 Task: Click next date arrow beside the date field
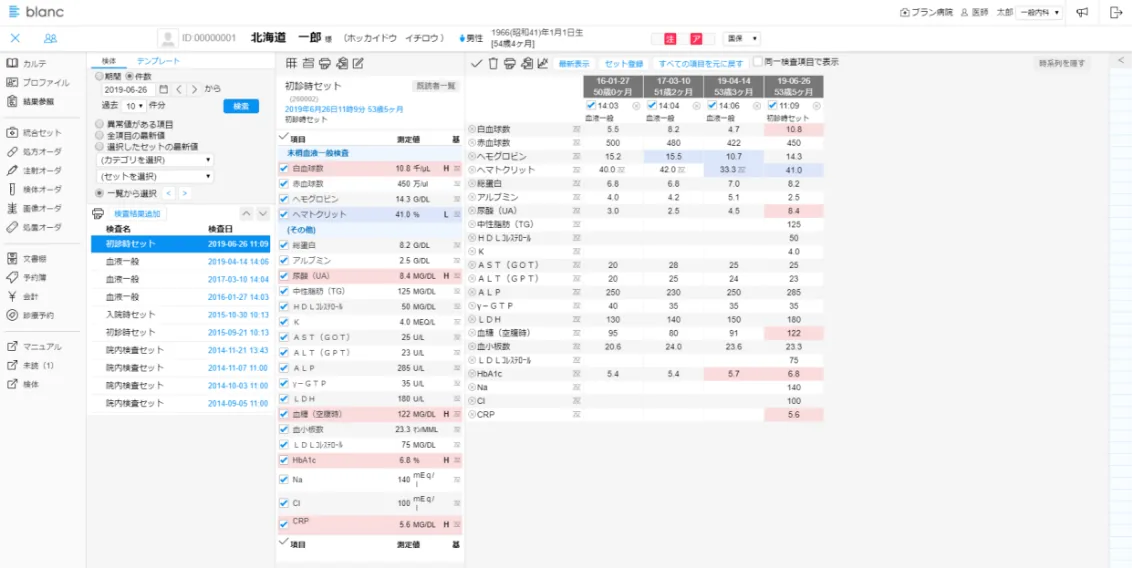[193, 89]
